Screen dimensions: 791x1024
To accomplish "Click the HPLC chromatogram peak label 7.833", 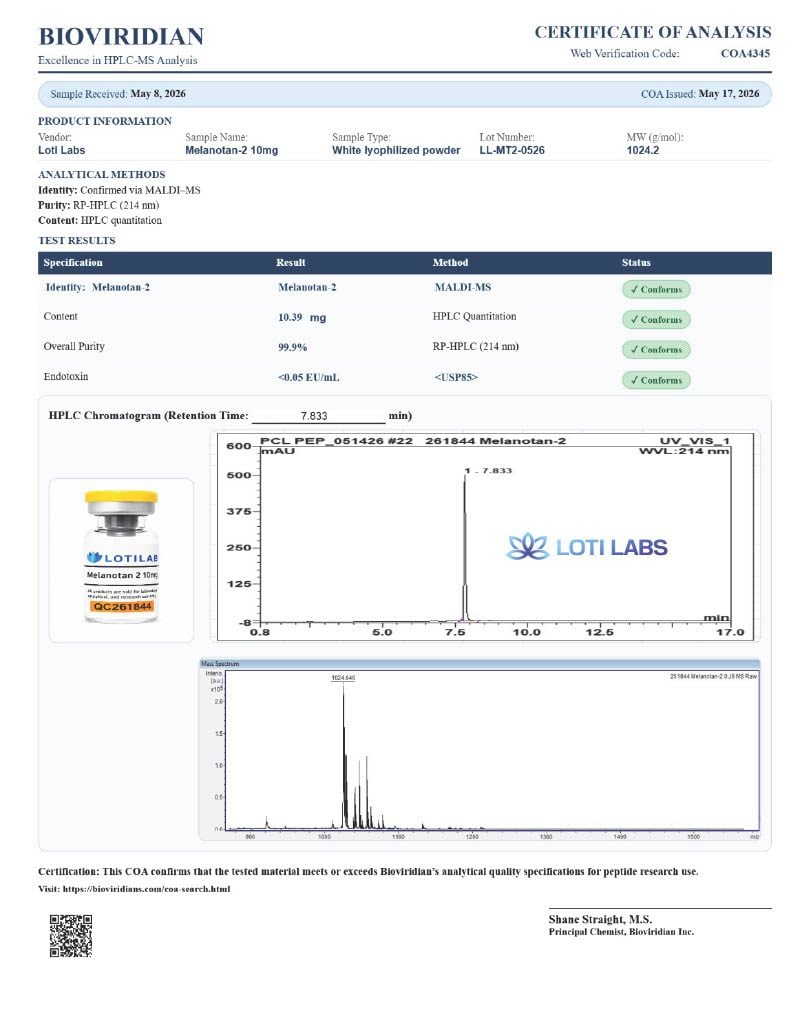I will click(489, 470).
